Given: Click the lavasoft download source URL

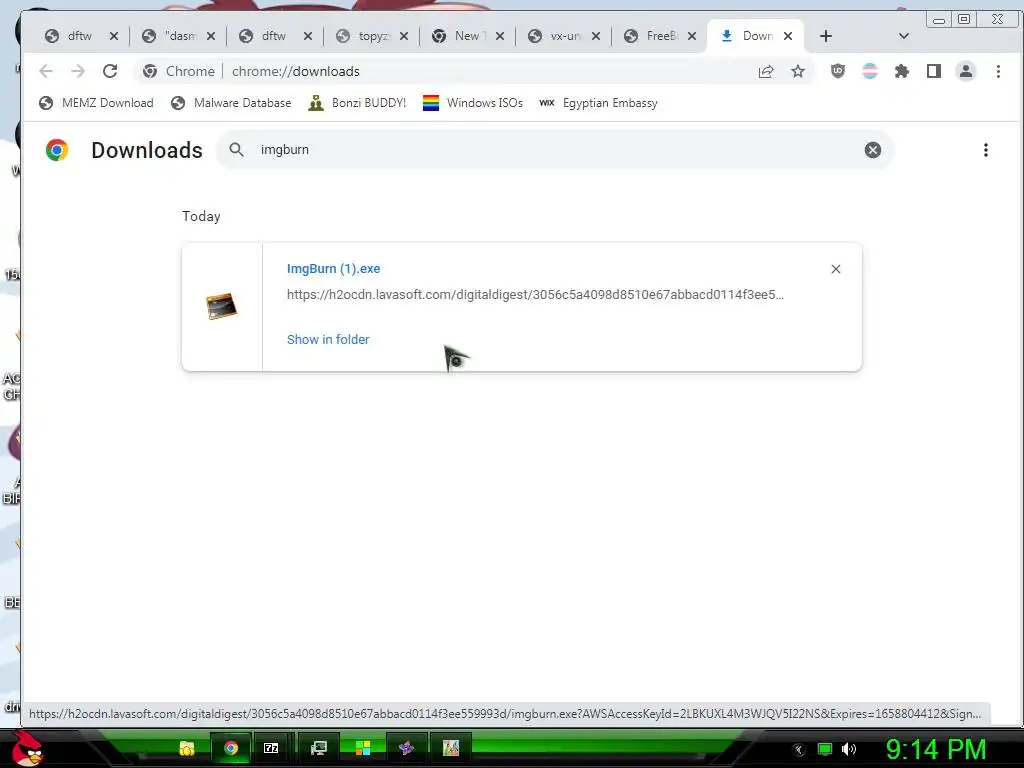Looking at the screenshot, I should pyautogui.click(x=535, y=295).
